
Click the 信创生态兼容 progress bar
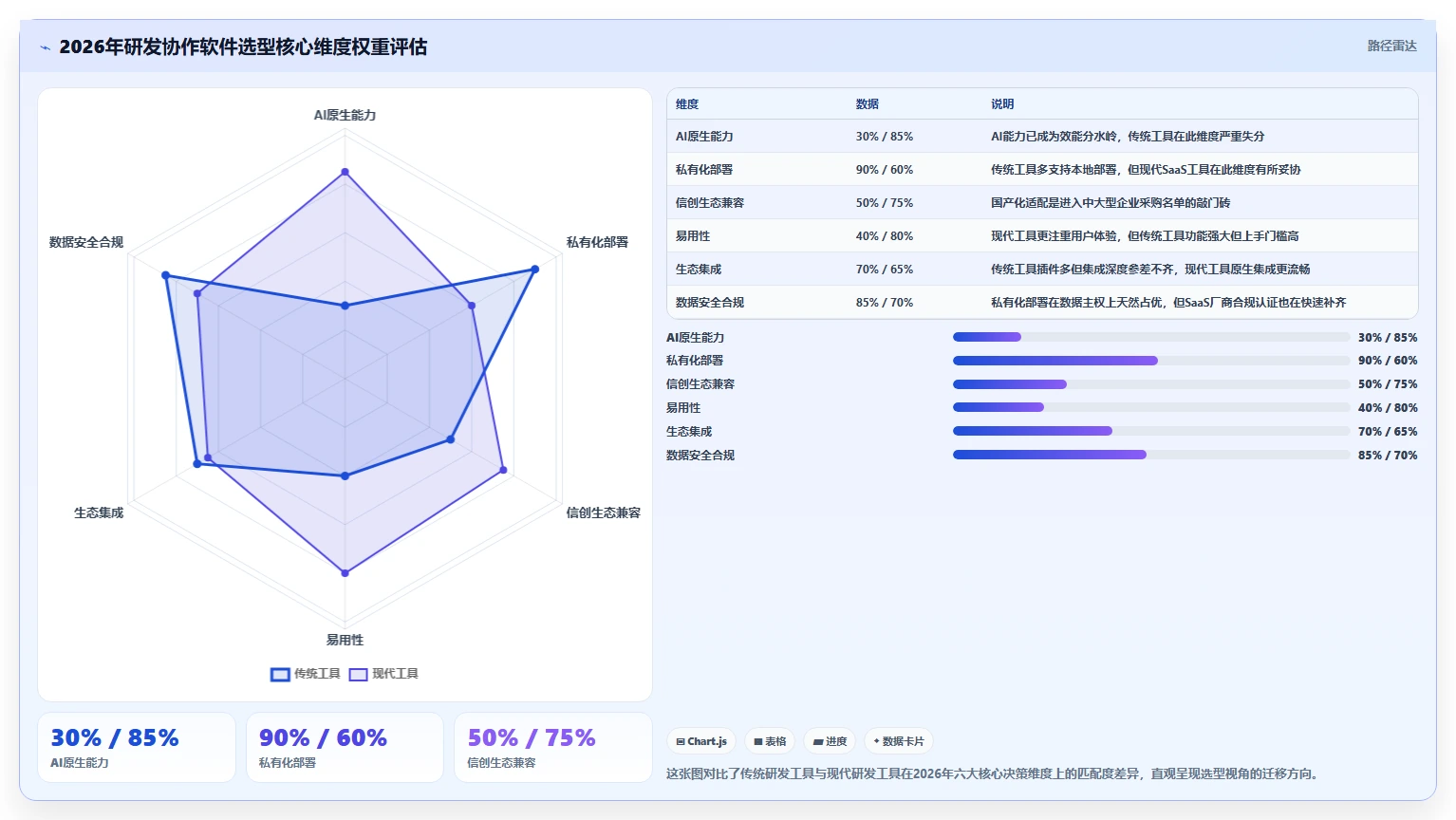pos(1151,384)
